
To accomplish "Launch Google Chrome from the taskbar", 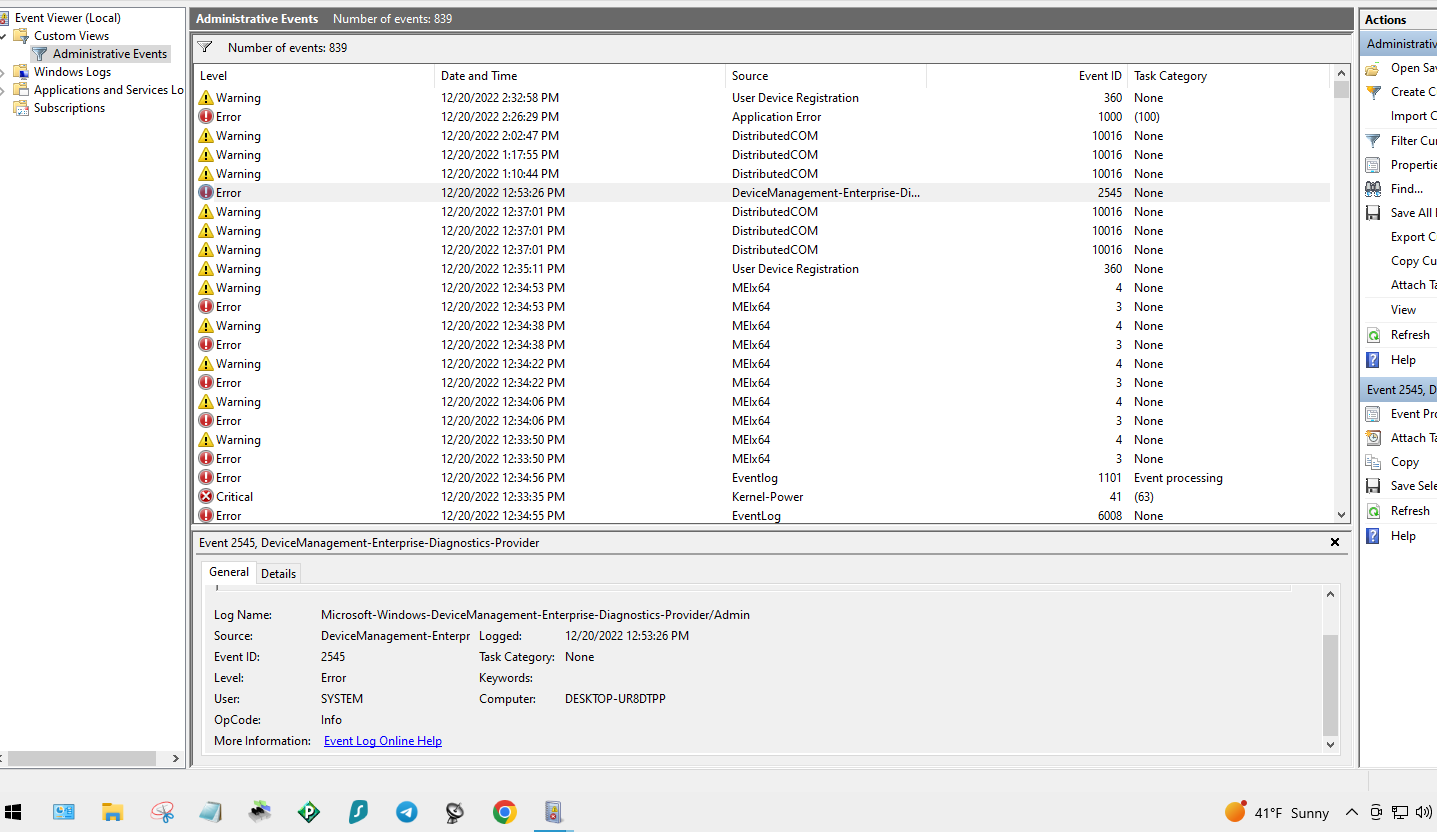I will (504, 812).
